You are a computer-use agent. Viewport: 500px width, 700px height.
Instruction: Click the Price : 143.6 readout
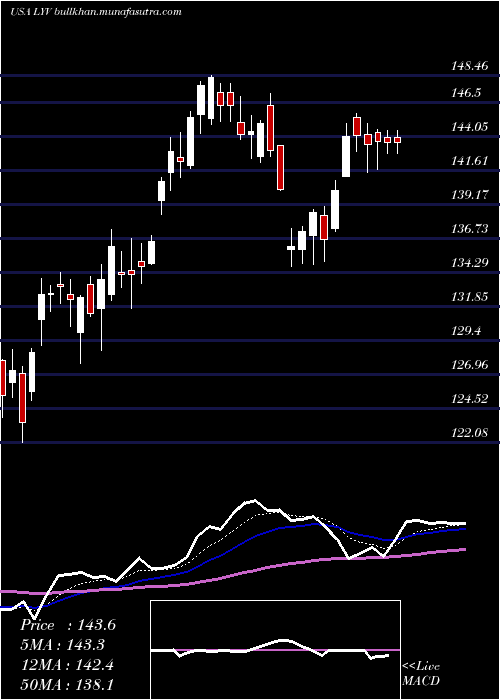(x=68, y=625)
